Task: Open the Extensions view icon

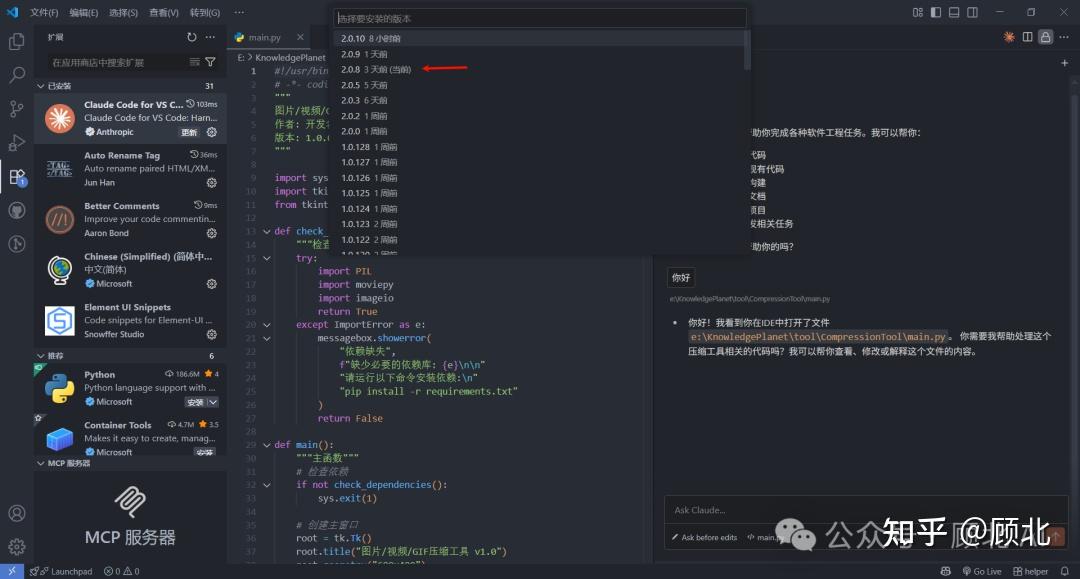Action: pyautogui.click(x=17, y=177)
